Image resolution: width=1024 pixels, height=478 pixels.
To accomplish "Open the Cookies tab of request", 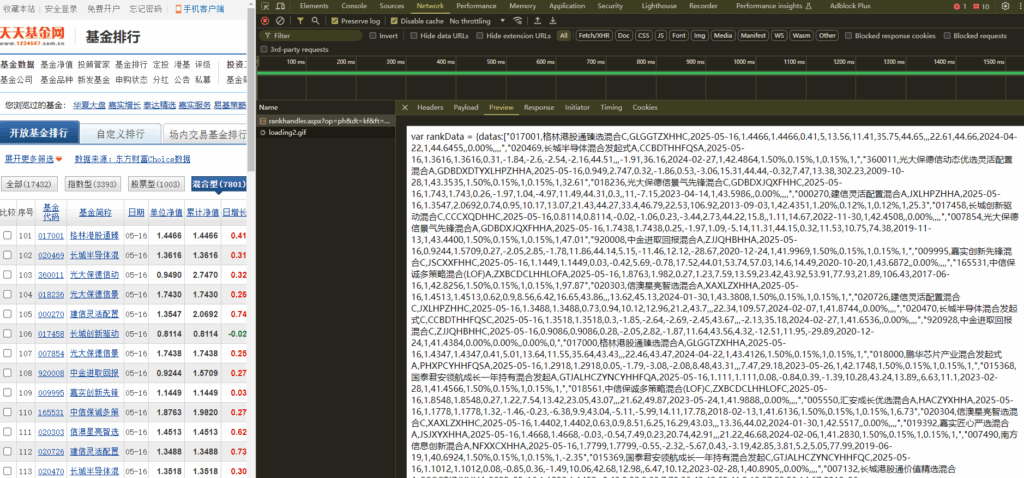I will click(x=645, y=107).
